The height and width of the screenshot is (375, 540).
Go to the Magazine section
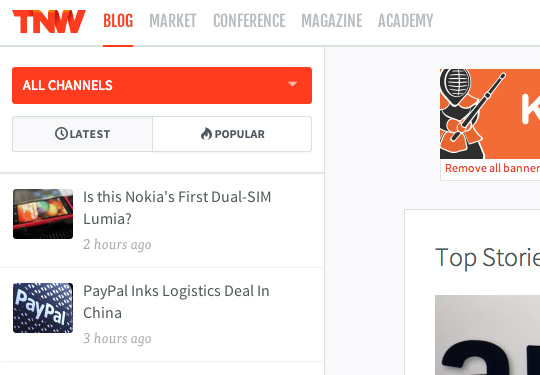[x=332, y=21]
